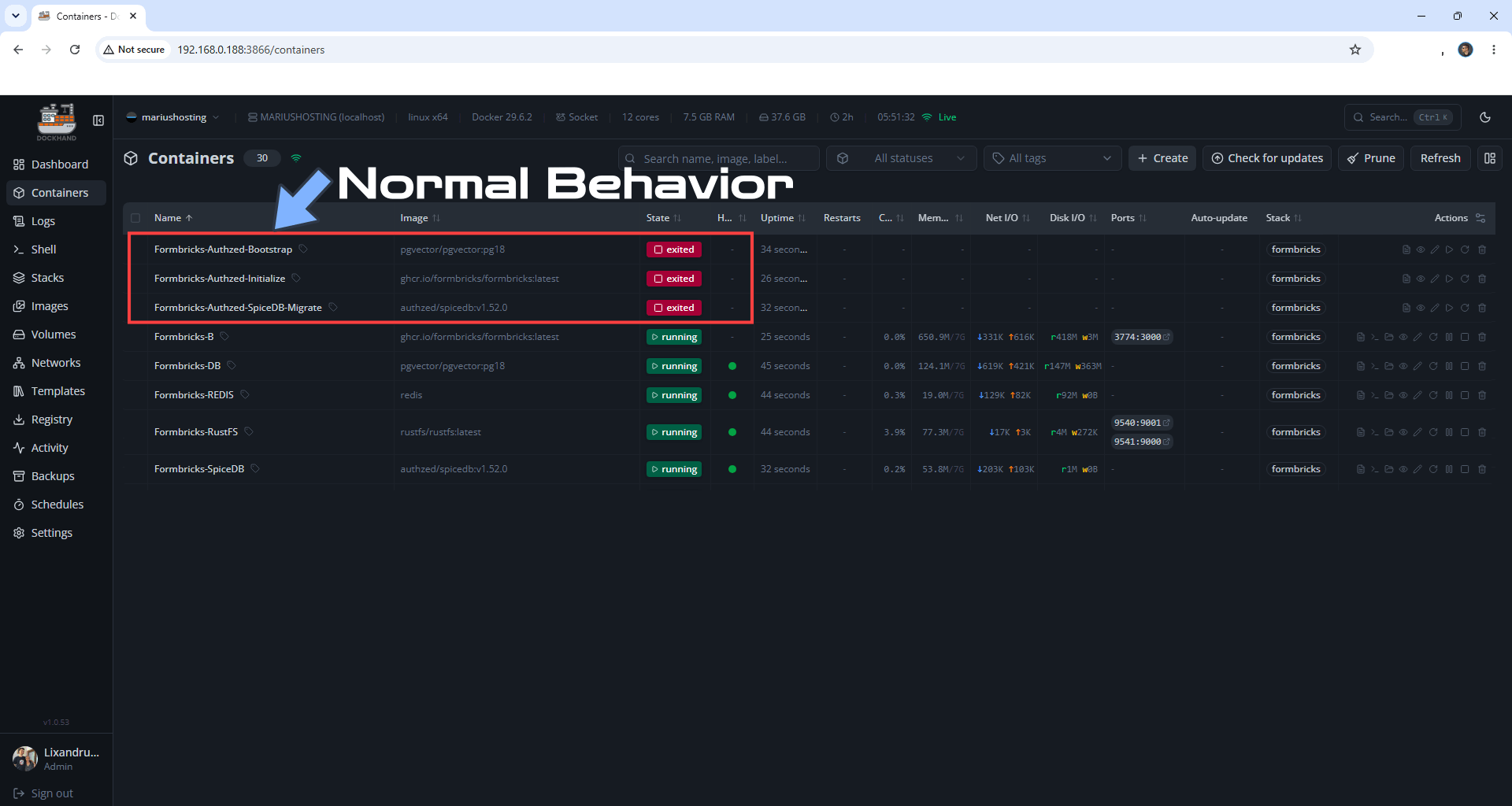Open the All tags filter dropdown
Viewport: 1512px width, 806px height.
click(1052, 158)
